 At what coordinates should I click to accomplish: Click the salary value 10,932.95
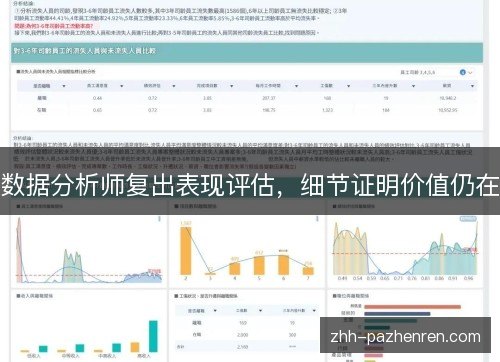click(x=448, y=110)
